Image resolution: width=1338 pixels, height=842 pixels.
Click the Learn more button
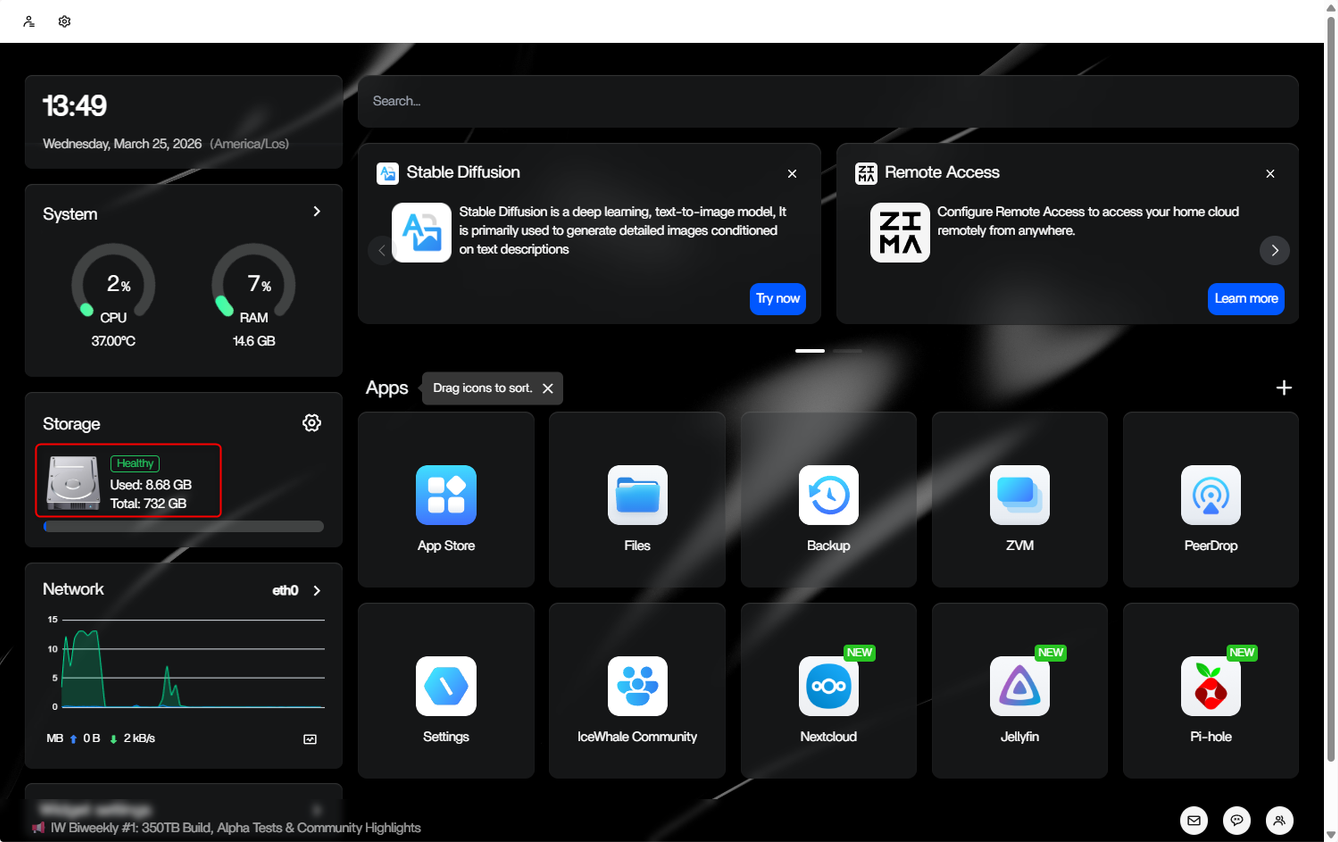pyautogui.click(x=1246, y=299)
